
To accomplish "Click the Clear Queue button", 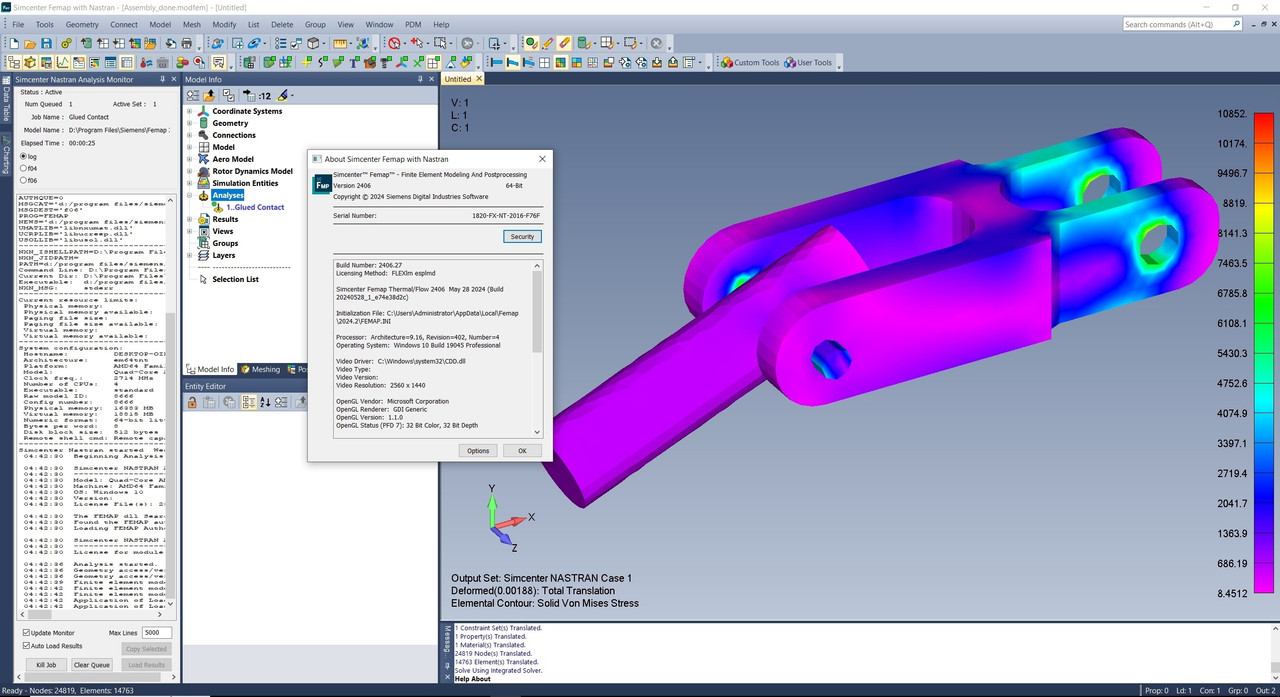I will tap(92, 665).
